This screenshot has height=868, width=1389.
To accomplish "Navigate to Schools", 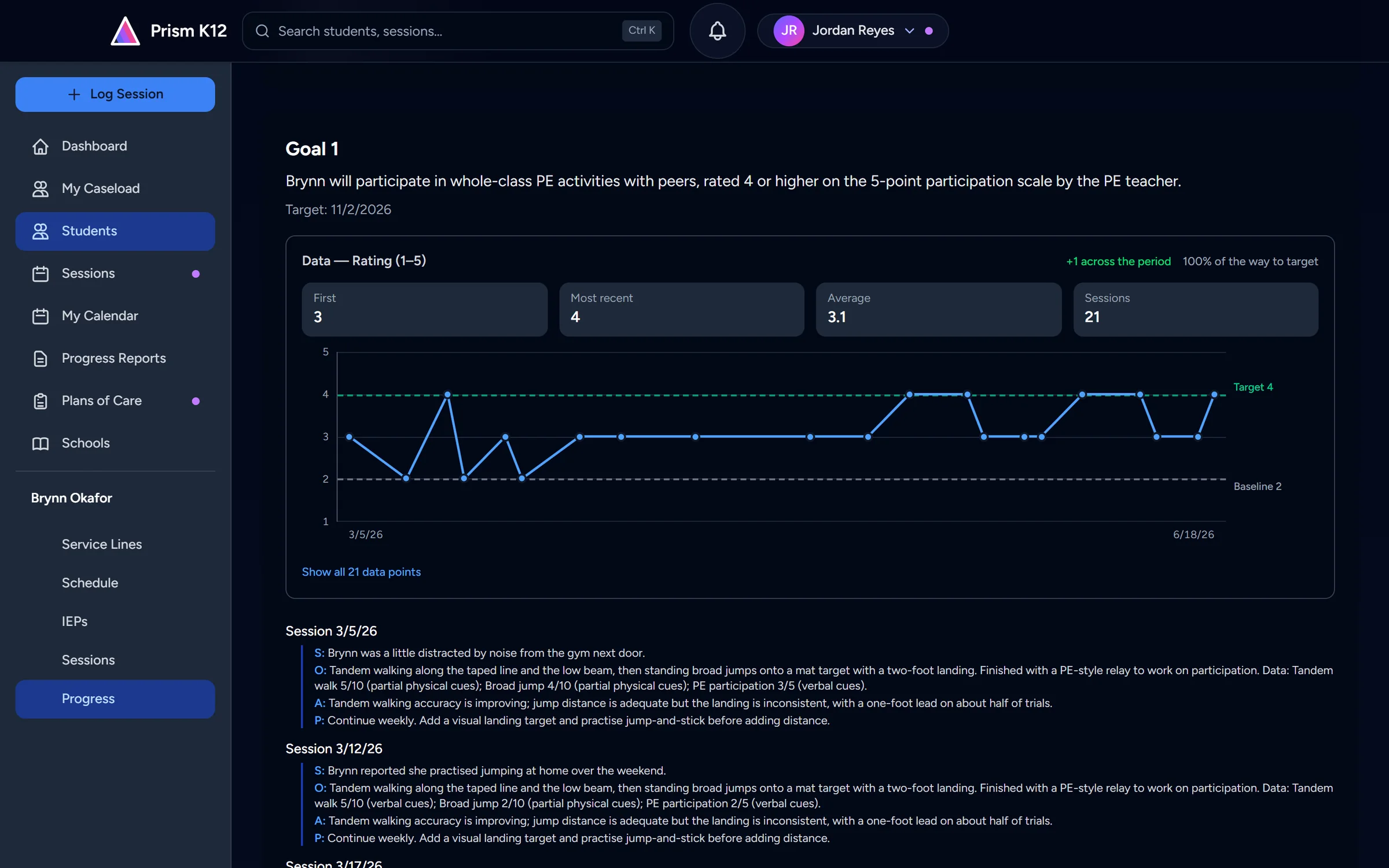I will click(x=115, y=443).
